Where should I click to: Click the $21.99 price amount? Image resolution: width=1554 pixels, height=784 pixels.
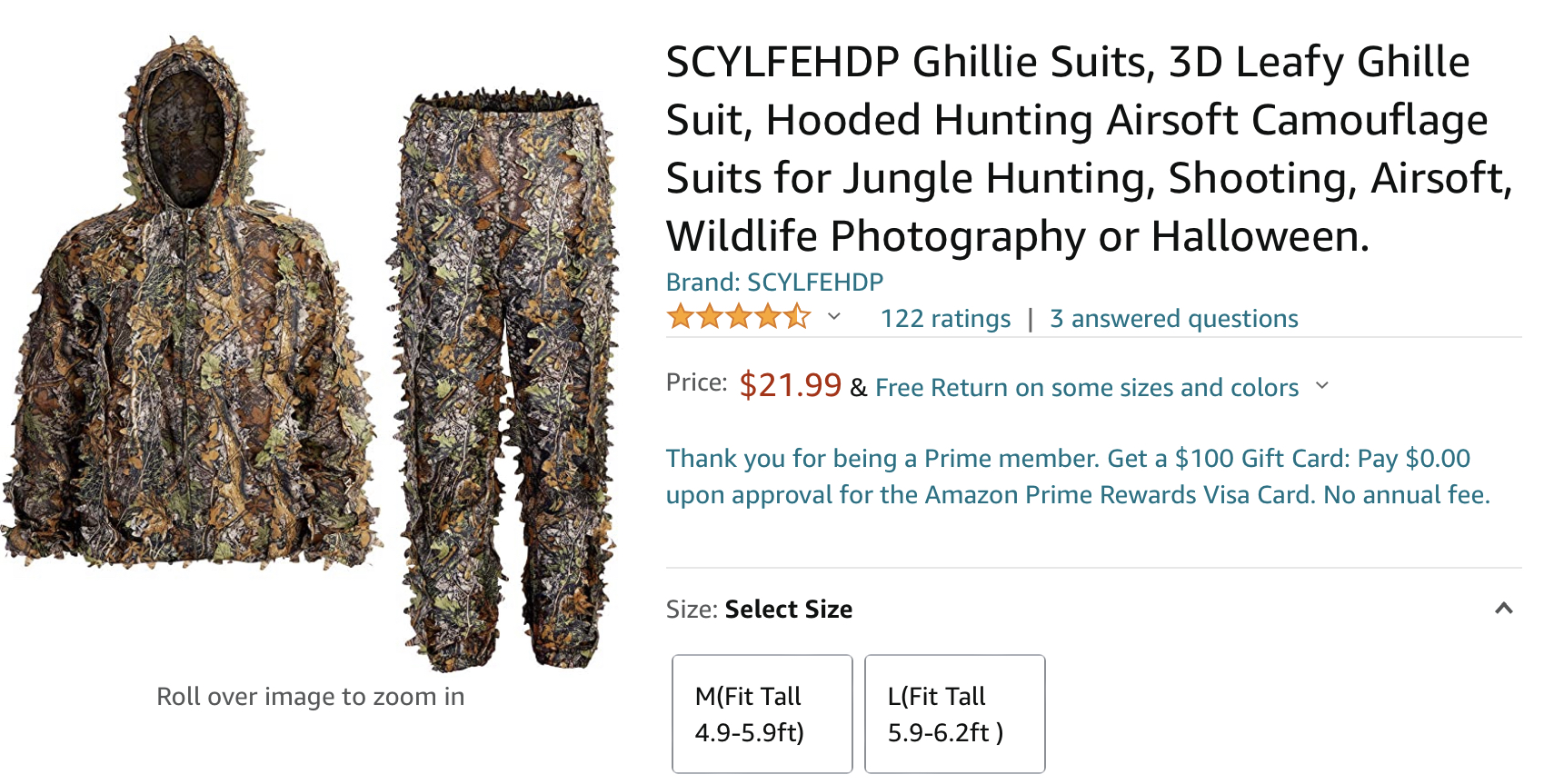790,385
